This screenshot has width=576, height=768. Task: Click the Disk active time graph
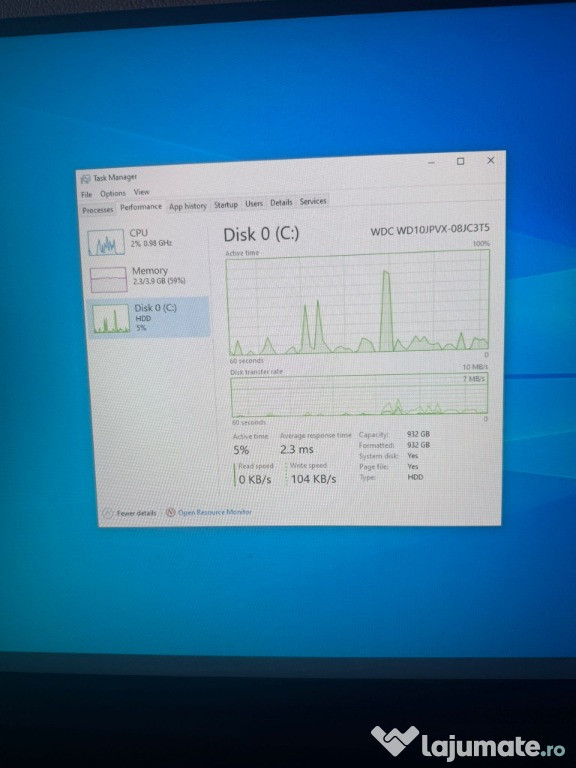[358, 303]
